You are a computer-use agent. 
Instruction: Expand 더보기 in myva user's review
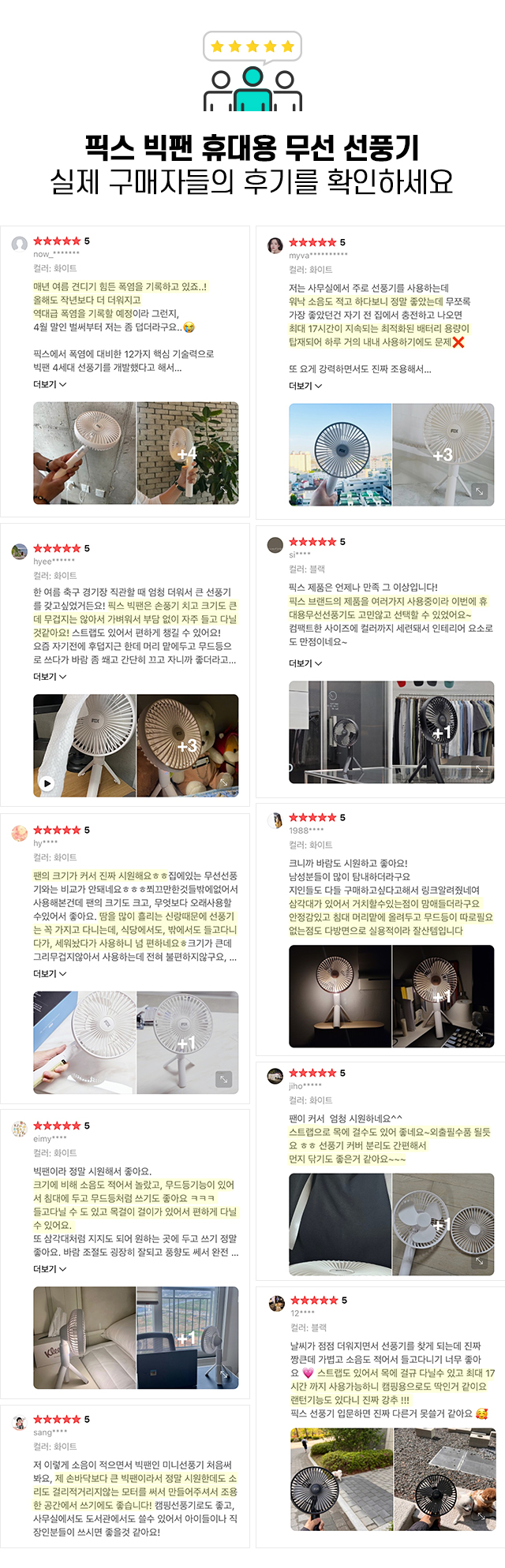click(x=305, y=386)
